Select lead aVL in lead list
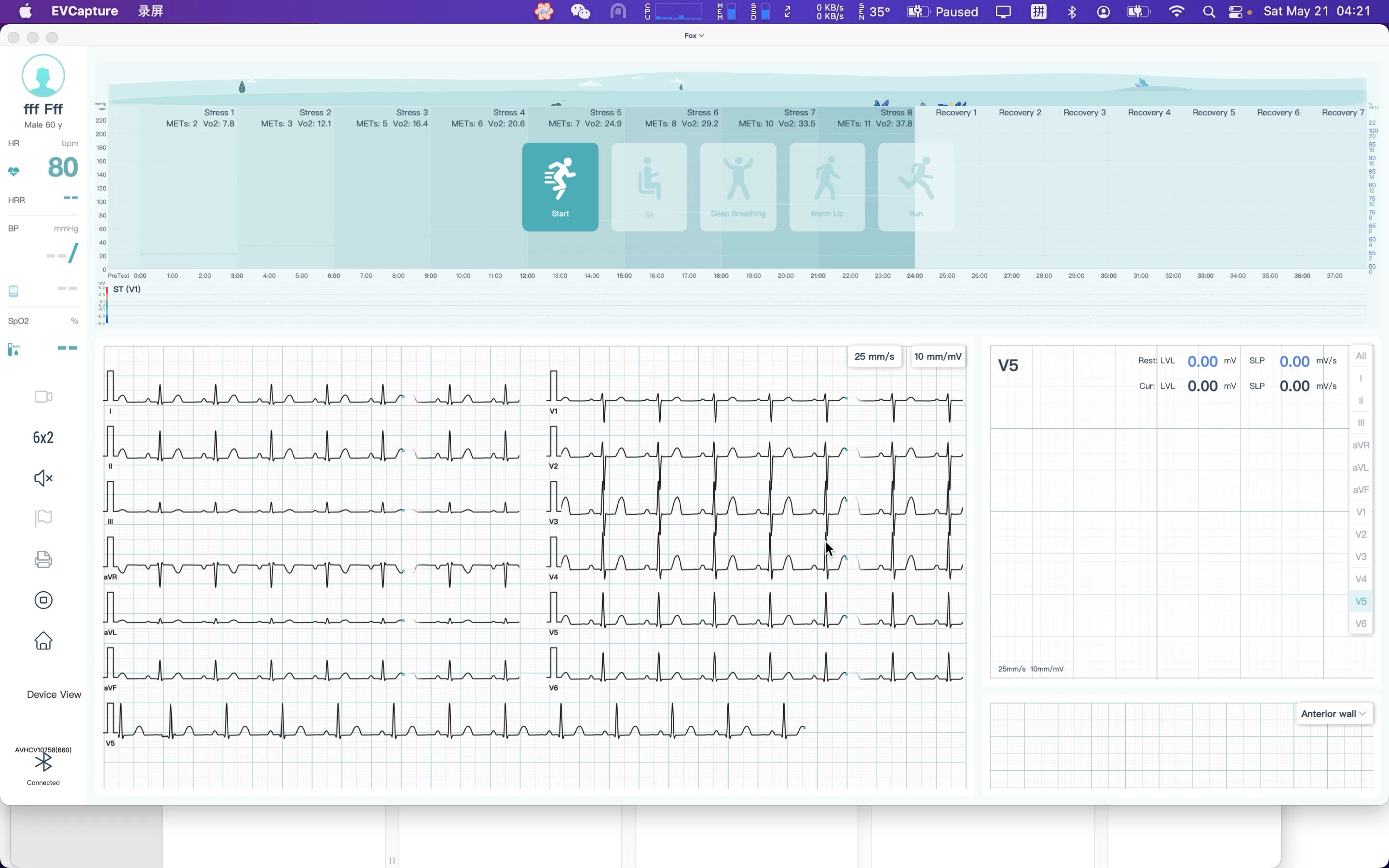This screenshot has width=1389, height=868. (1361, 468)
